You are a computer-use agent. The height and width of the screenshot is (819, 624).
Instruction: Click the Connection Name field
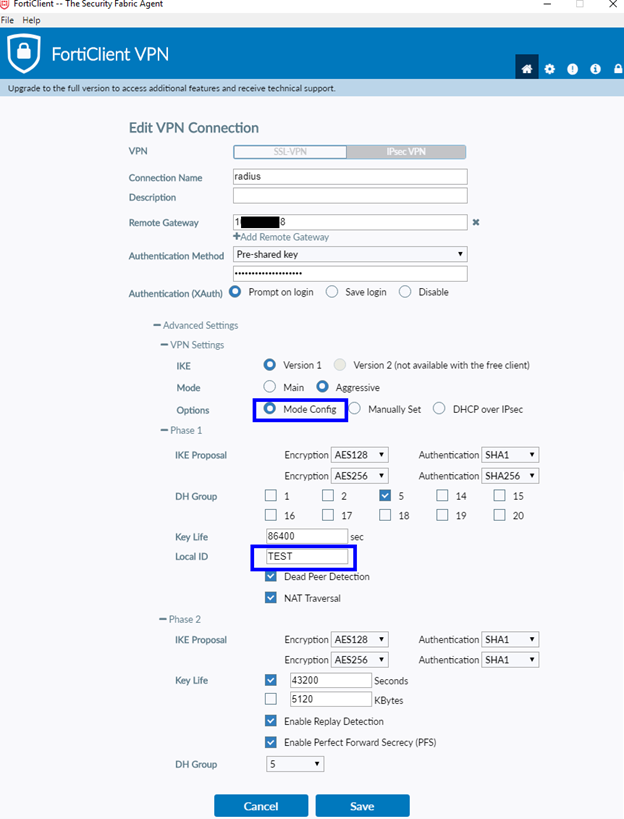click(350, 177)
